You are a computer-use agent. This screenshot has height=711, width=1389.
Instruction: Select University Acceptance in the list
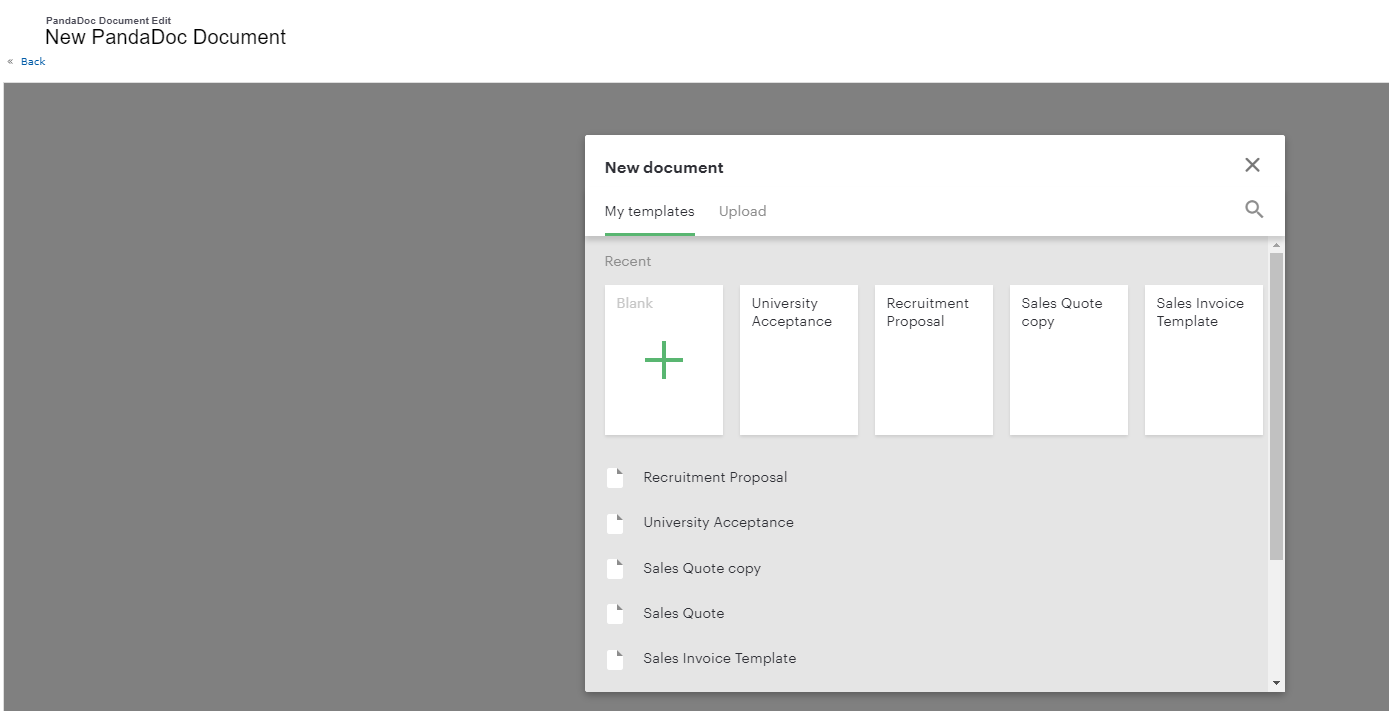pyautogui.click(x=718, y=522)
